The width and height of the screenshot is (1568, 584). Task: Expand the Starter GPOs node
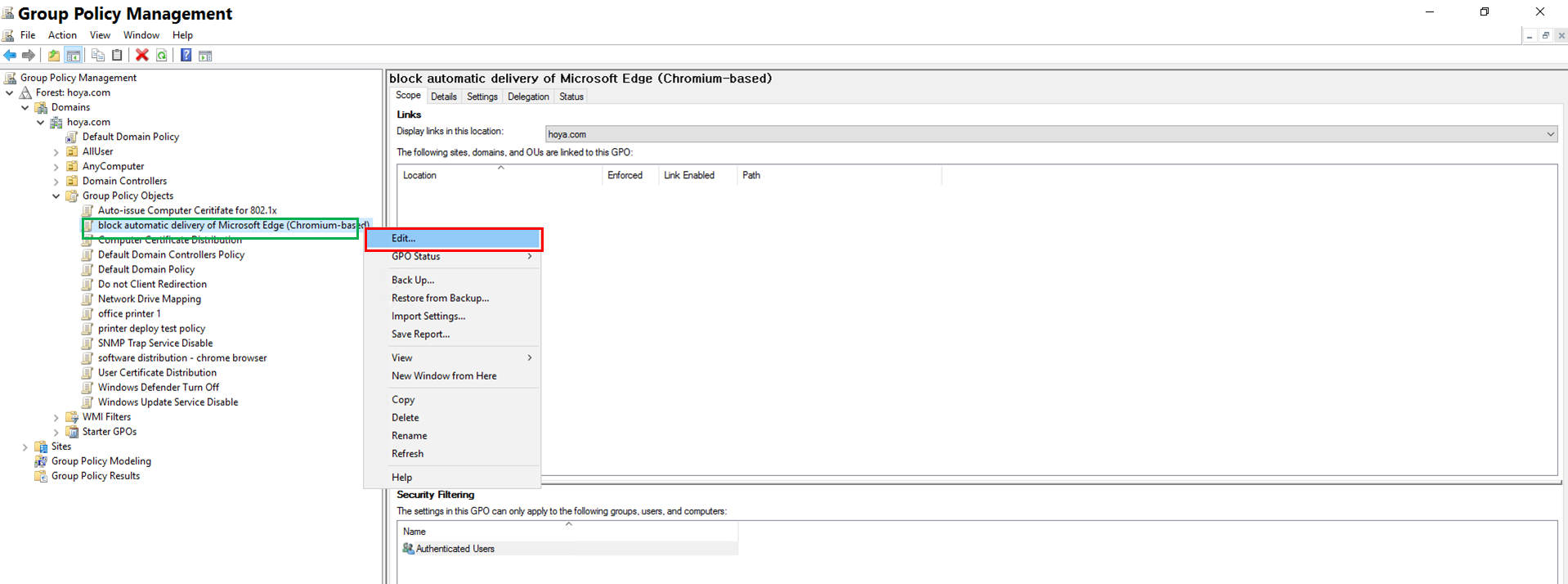pyautogui.click(x=56, y=432)
